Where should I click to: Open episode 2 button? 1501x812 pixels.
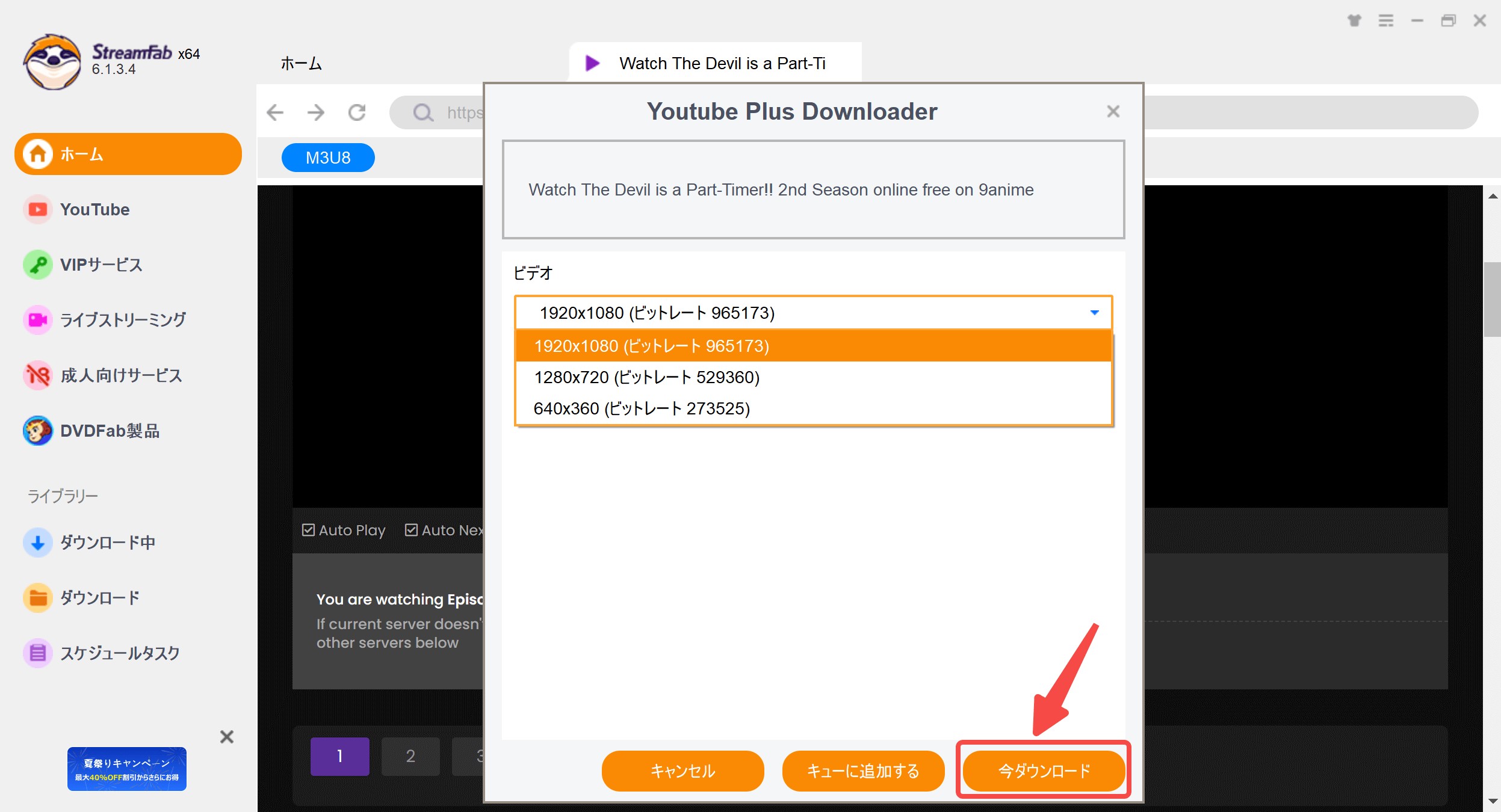(x=410, y=756)
